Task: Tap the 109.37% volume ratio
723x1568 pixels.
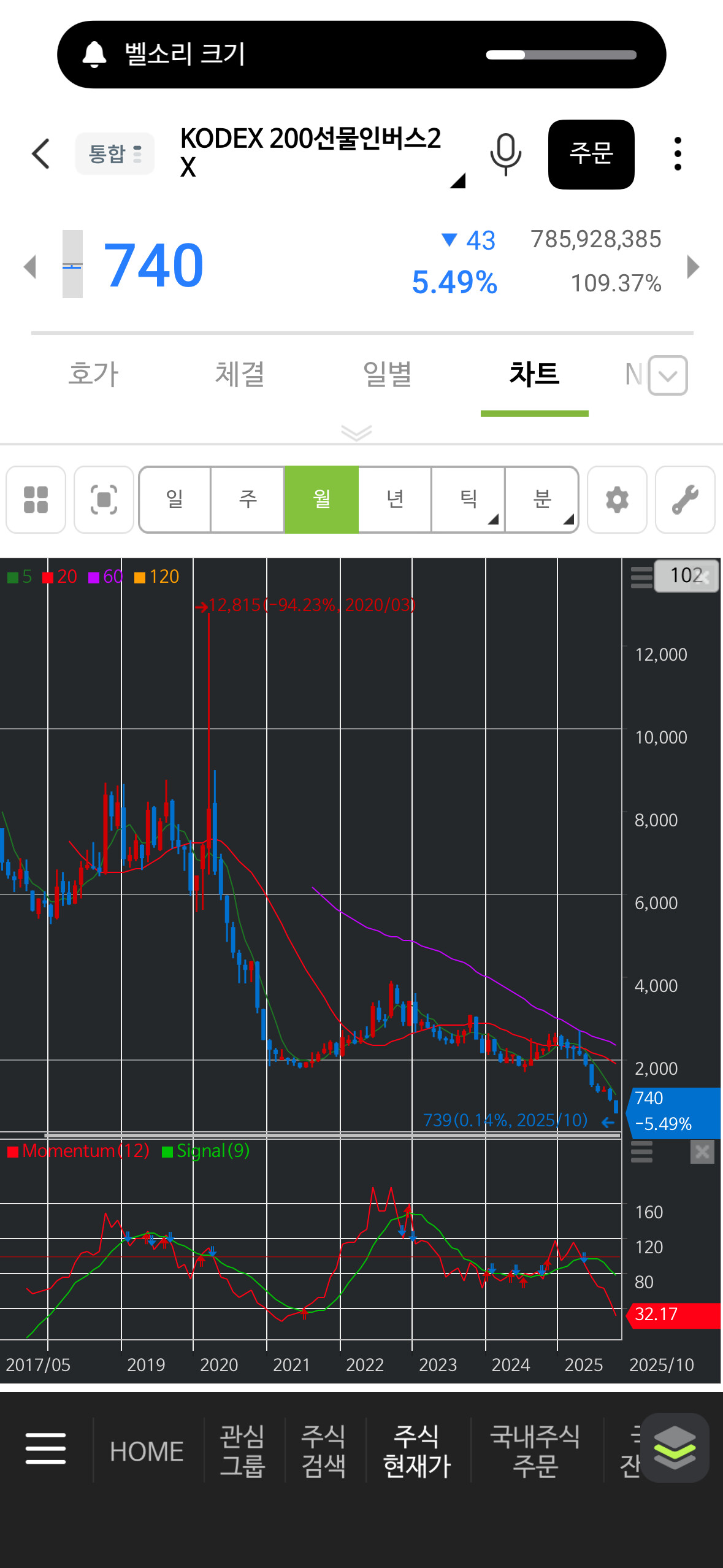Action: (x=616, y=283)
